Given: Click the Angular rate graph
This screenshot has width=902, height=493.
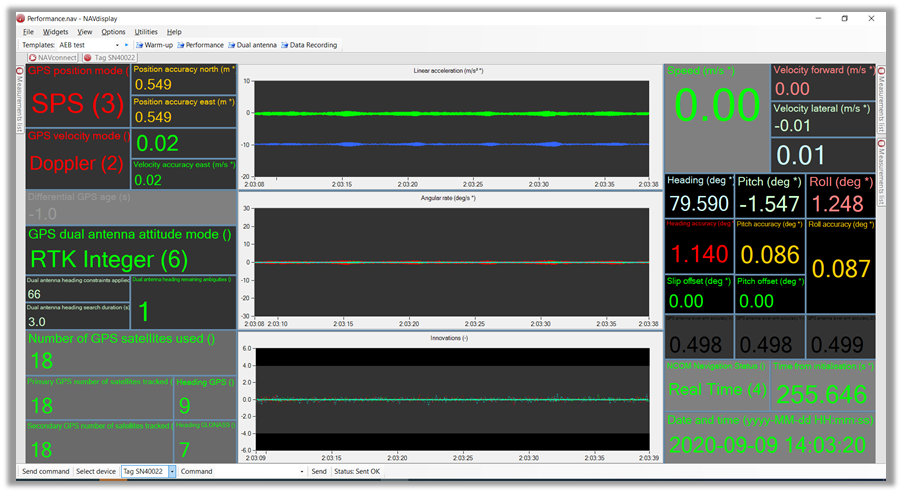Looking at the screenshot, I should tap(450, 261).
